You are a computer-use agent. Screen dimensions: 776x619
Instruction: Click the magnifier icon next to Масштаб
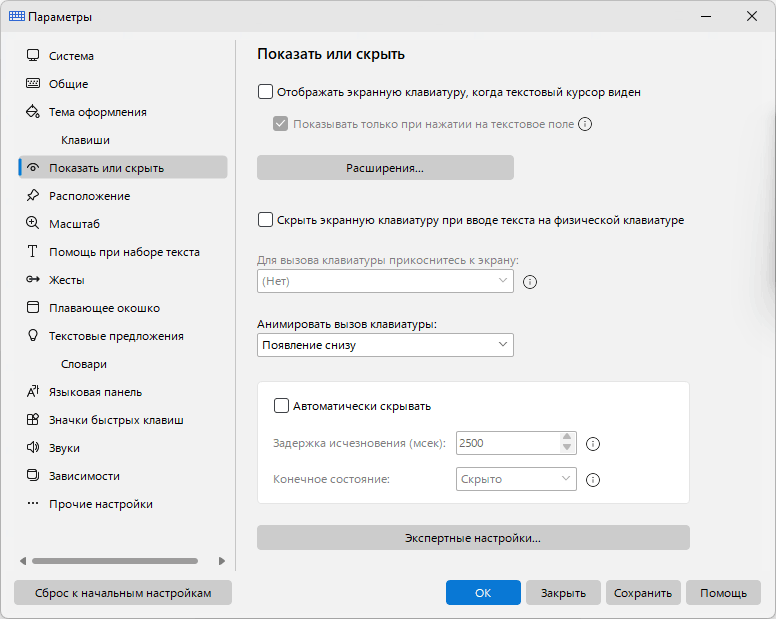[x=33, y=223]
